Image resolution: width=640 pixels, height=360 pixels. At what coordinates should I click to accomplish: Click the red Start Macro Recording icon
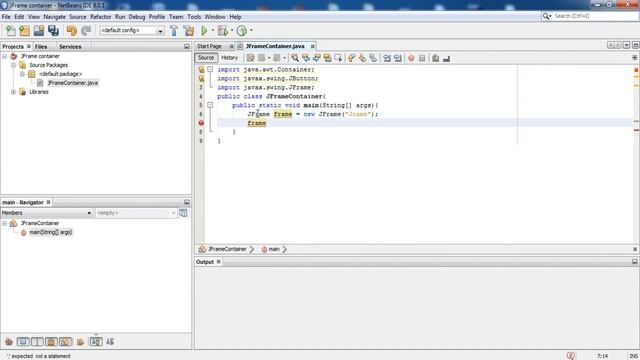click(x=411, y=58)
